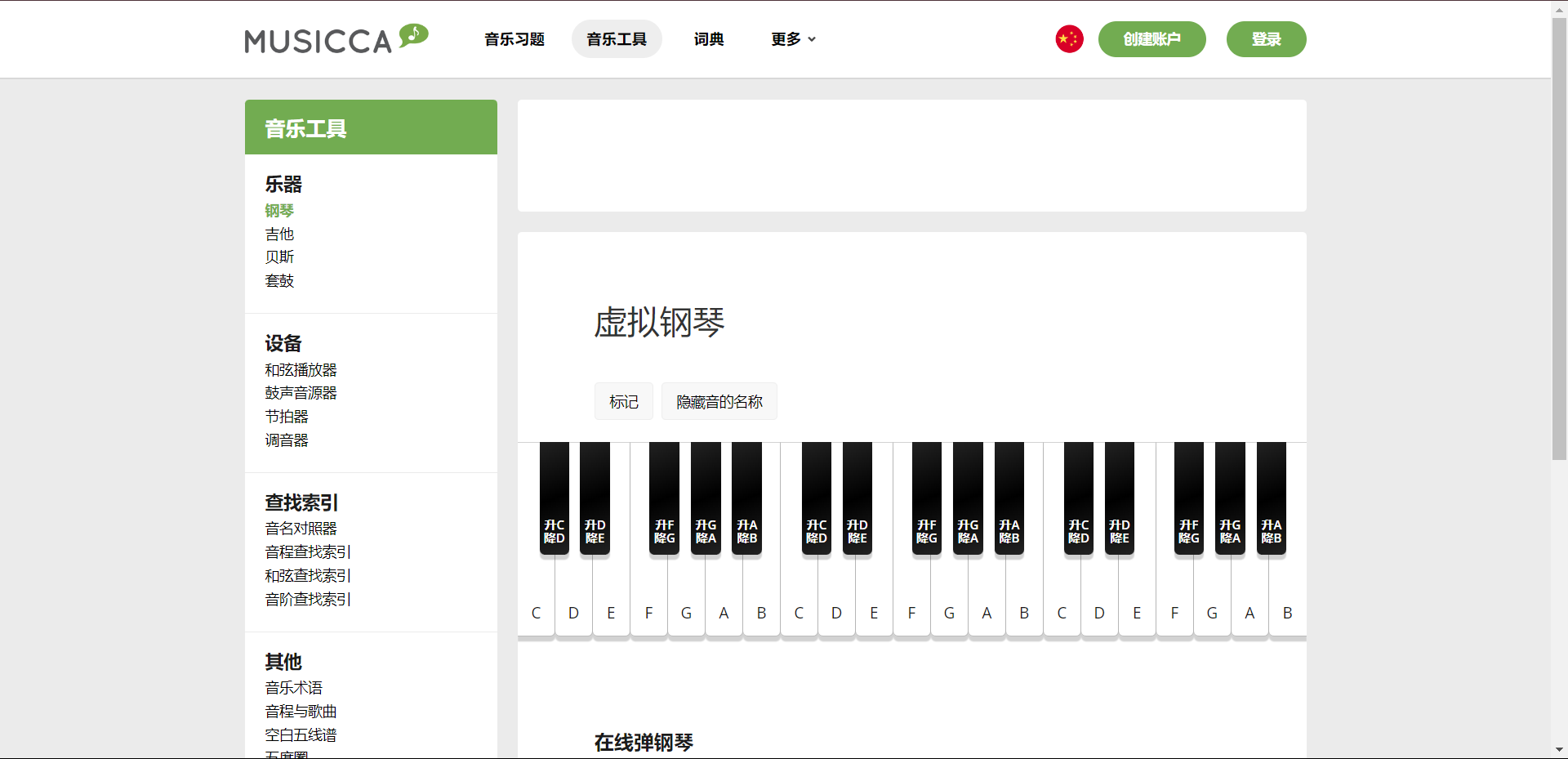Click the 登录 button
1568x759 pixels.
pyautogui.click(x=1266, y=39)
